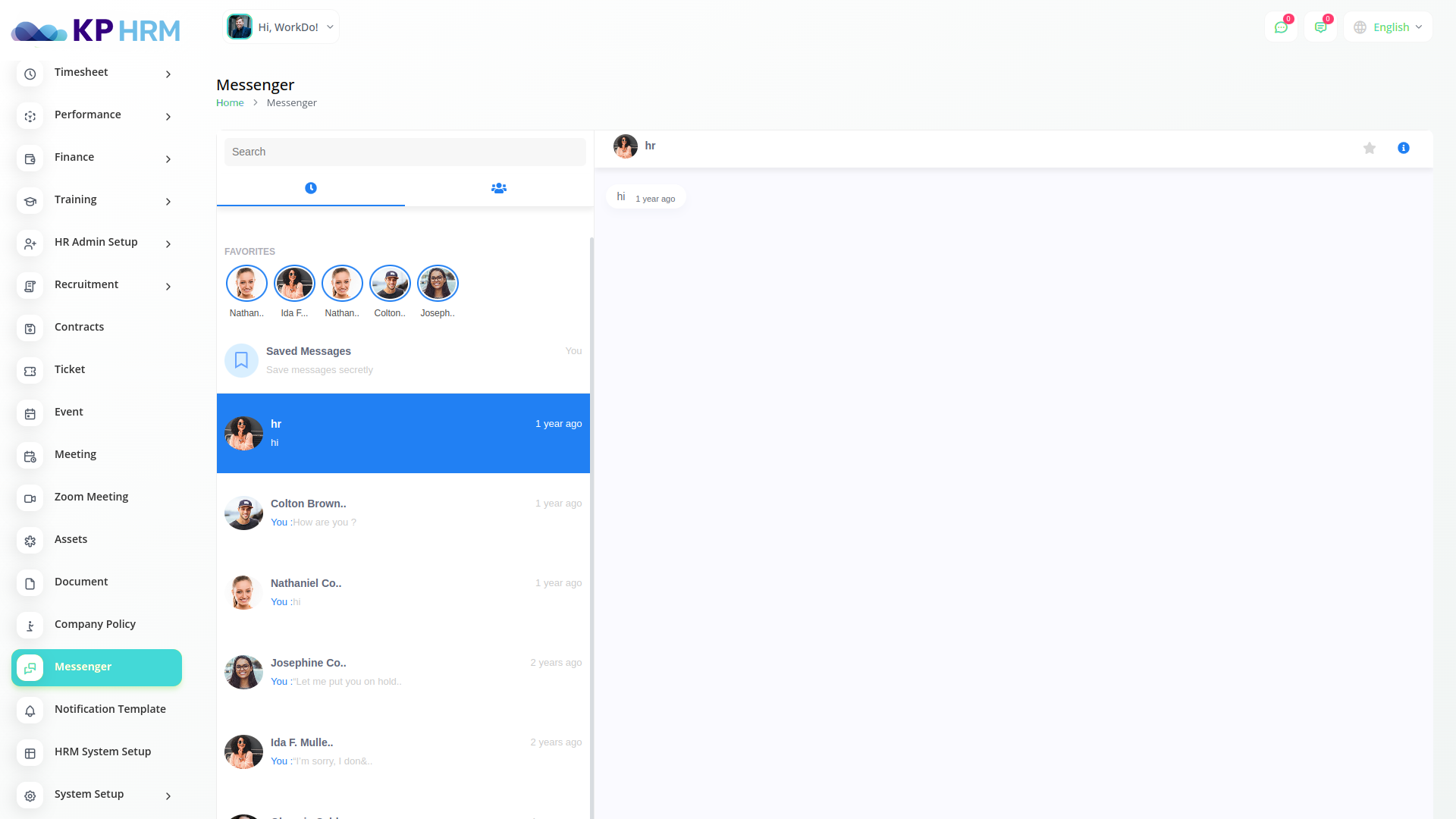Click the Saved Messages bookmark icon

241,360
